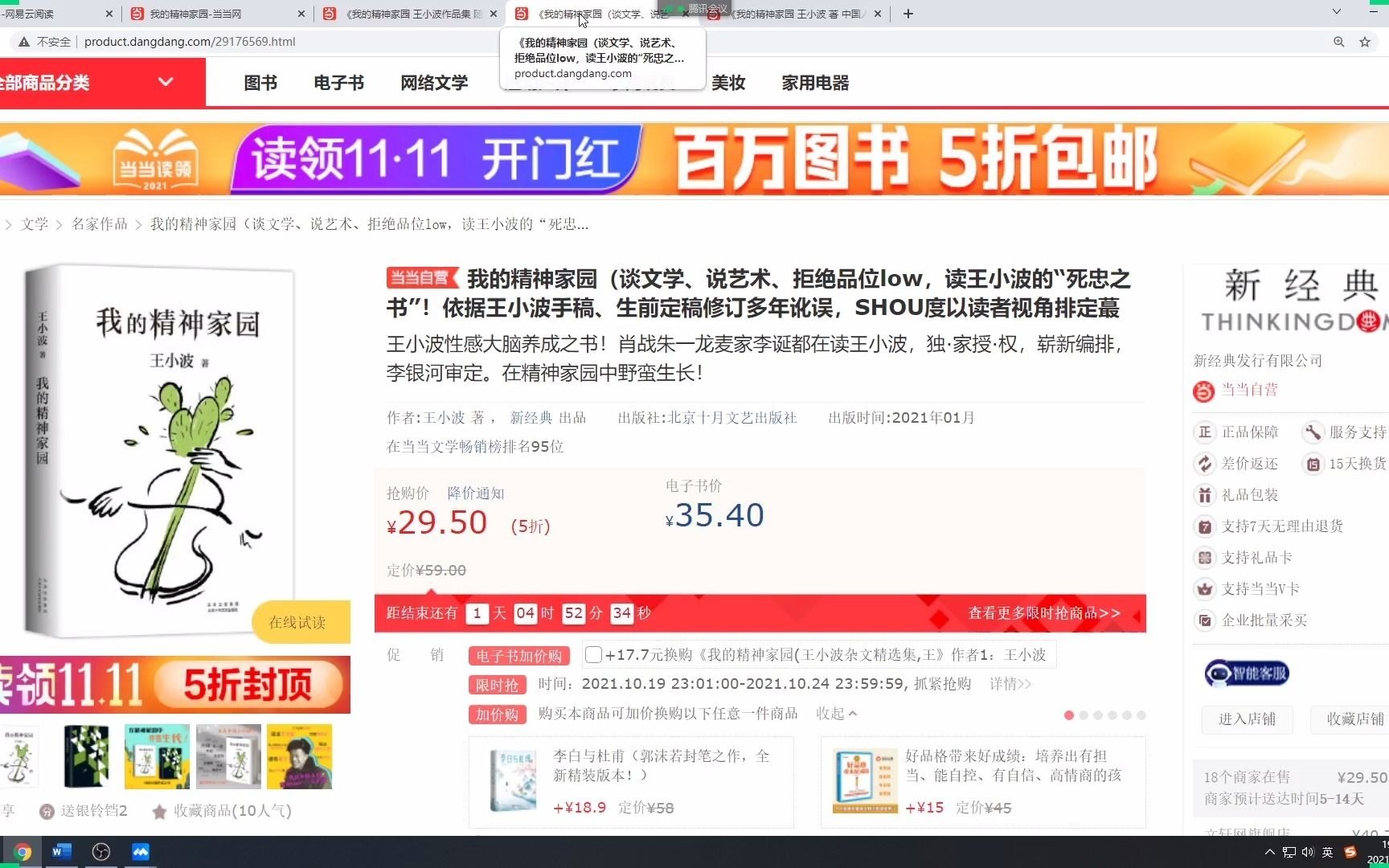Open publisher 北京十月文艺出版社 link
Image resolution: width=1389 pixels, height=868 pixels.
coord(732,418)
